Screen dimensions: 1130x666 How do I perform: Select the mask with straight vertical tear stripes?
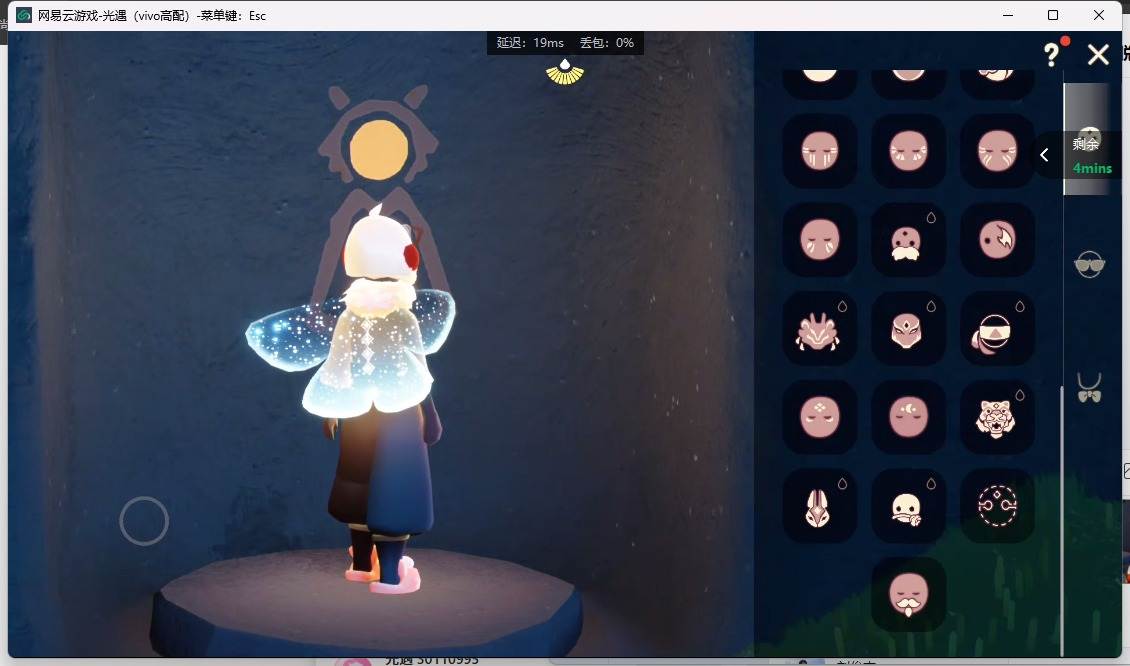point(819,151)
